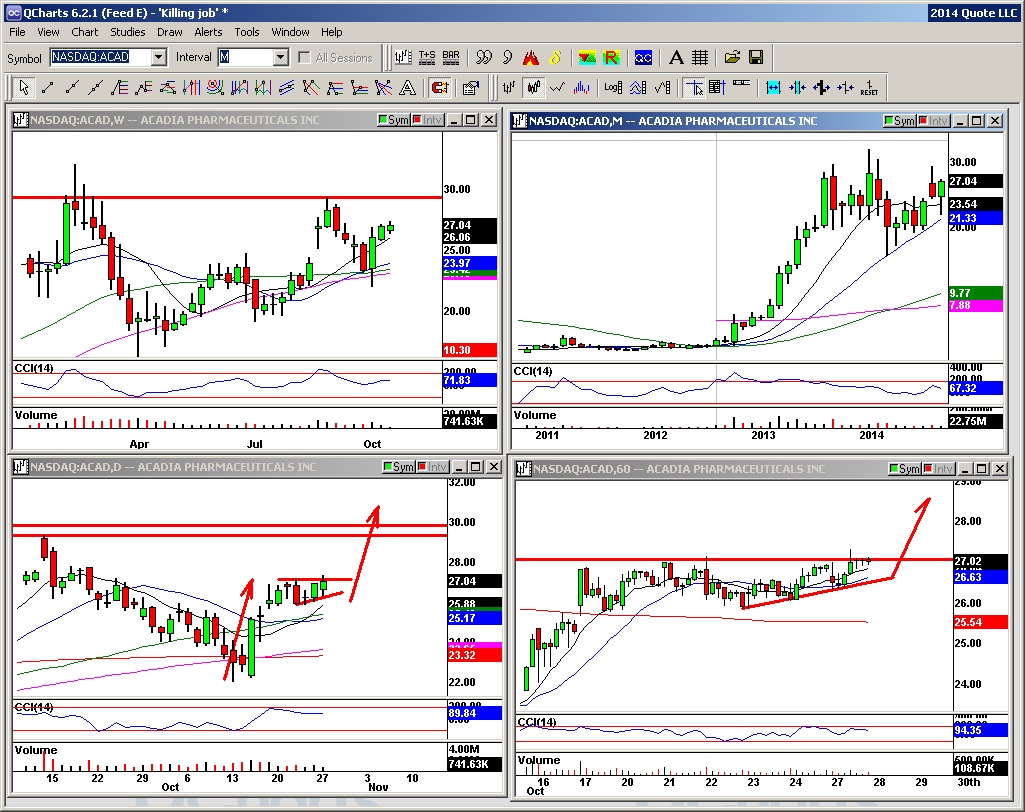
Task: Open the Chart menu
Action: 85,32
